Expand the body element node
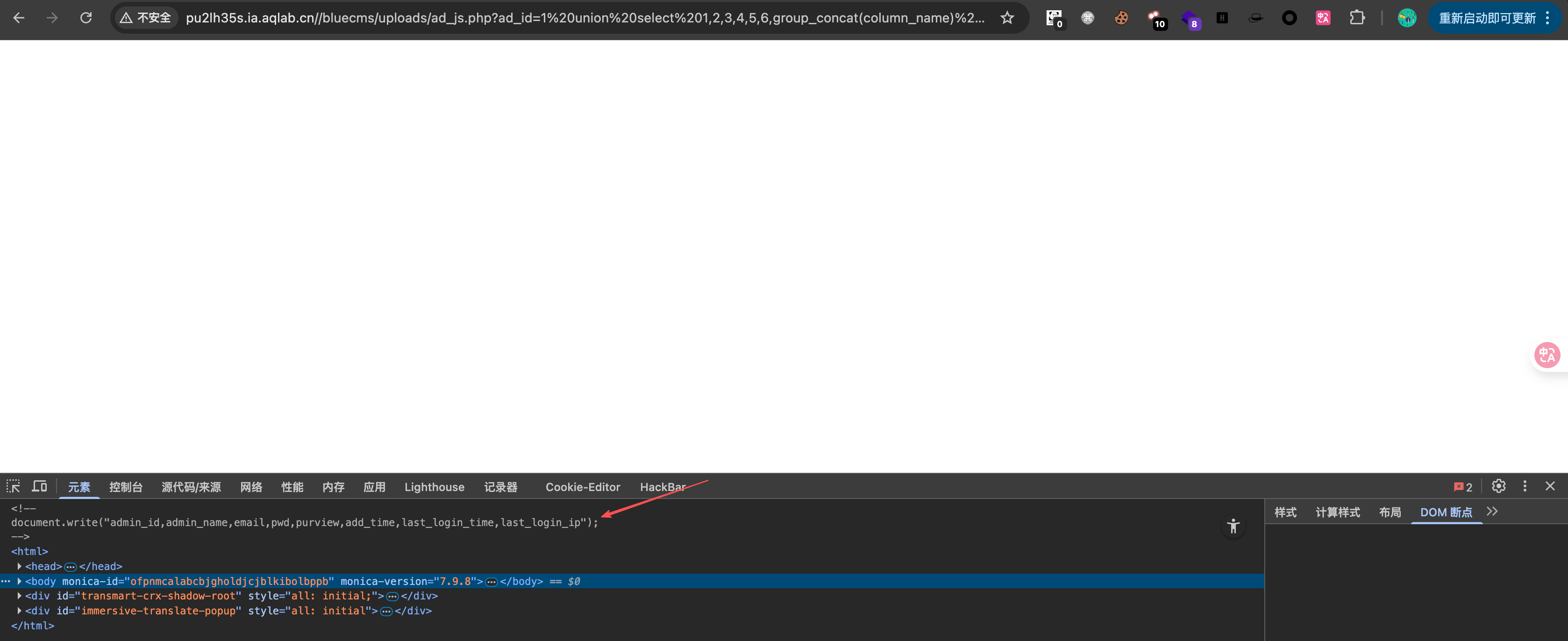This screenshot has height=641, width=1568. click(20, 581)
